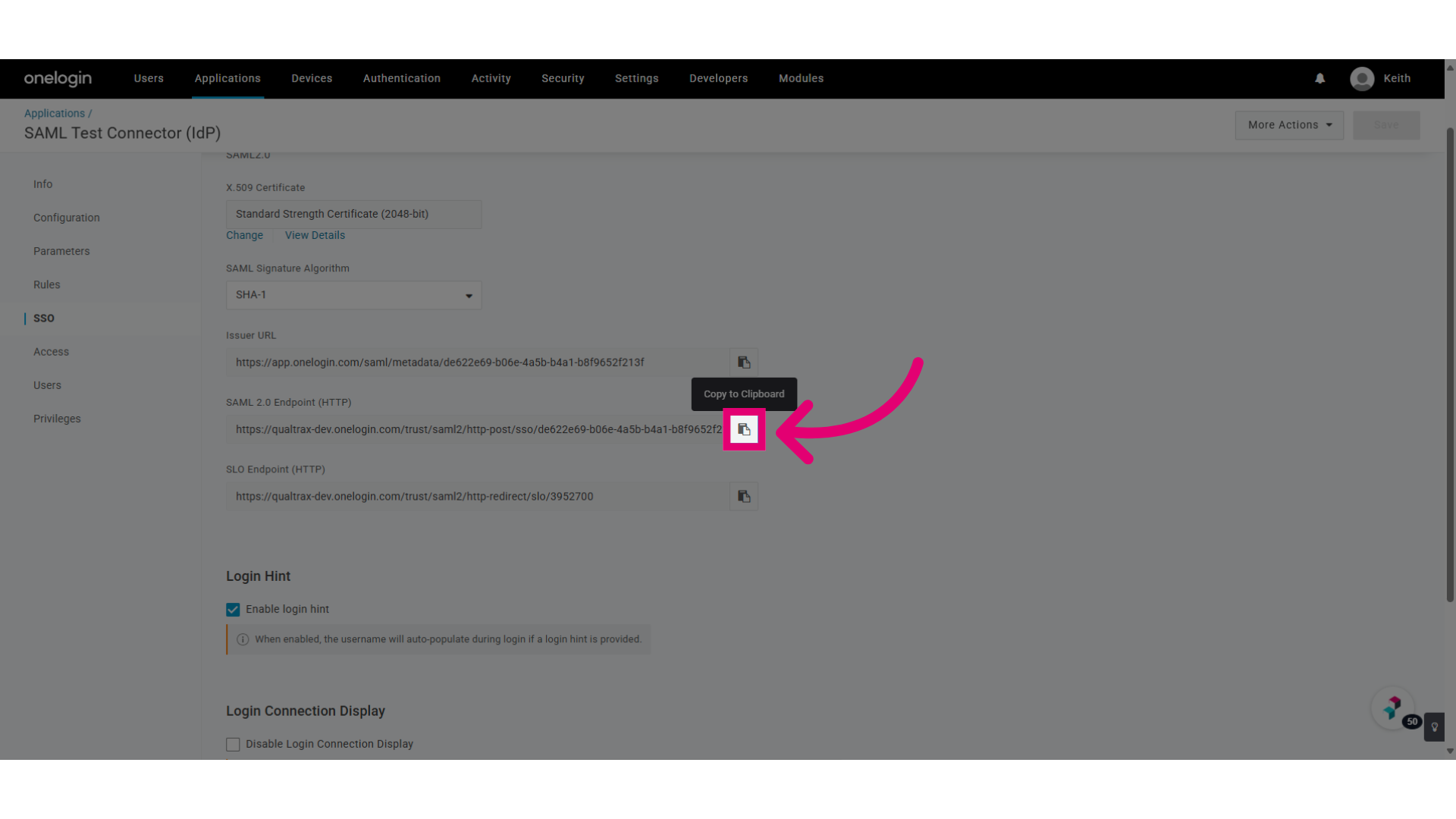Click the View Details link
The height and width of the screenshot is (819, 1456).
pyautogui.click(x=315, y=236)
